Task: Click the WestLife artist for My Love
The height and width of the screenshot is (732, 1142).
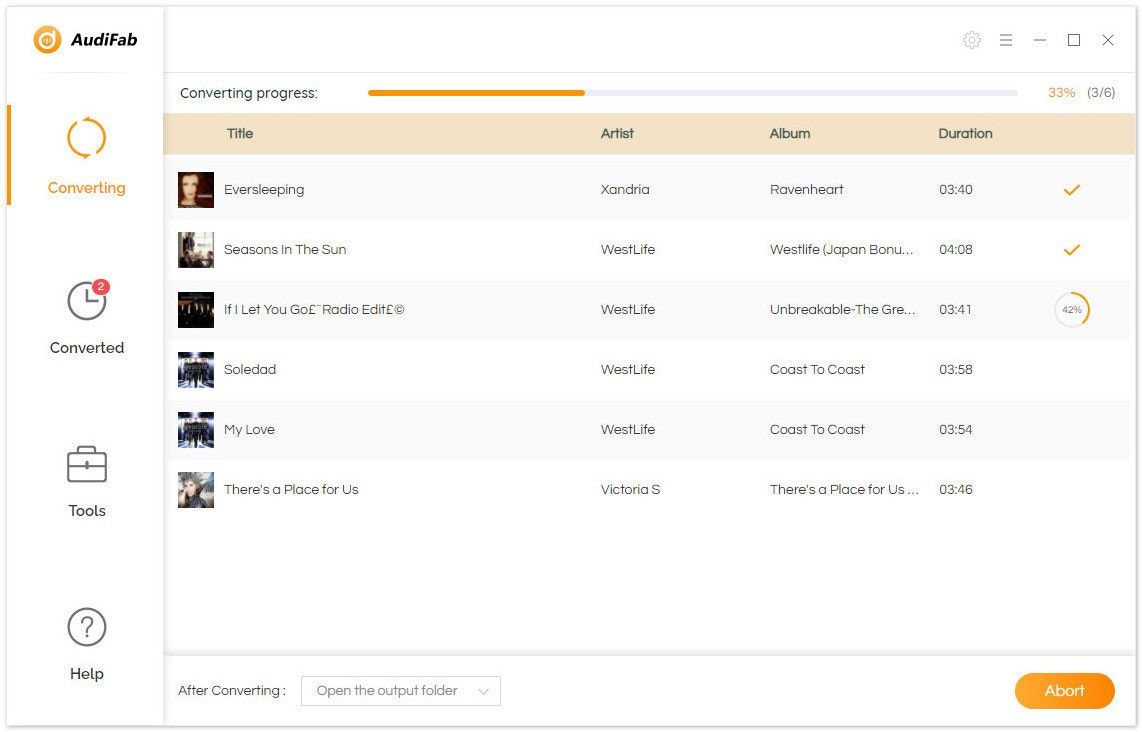Action: [628, 430]
